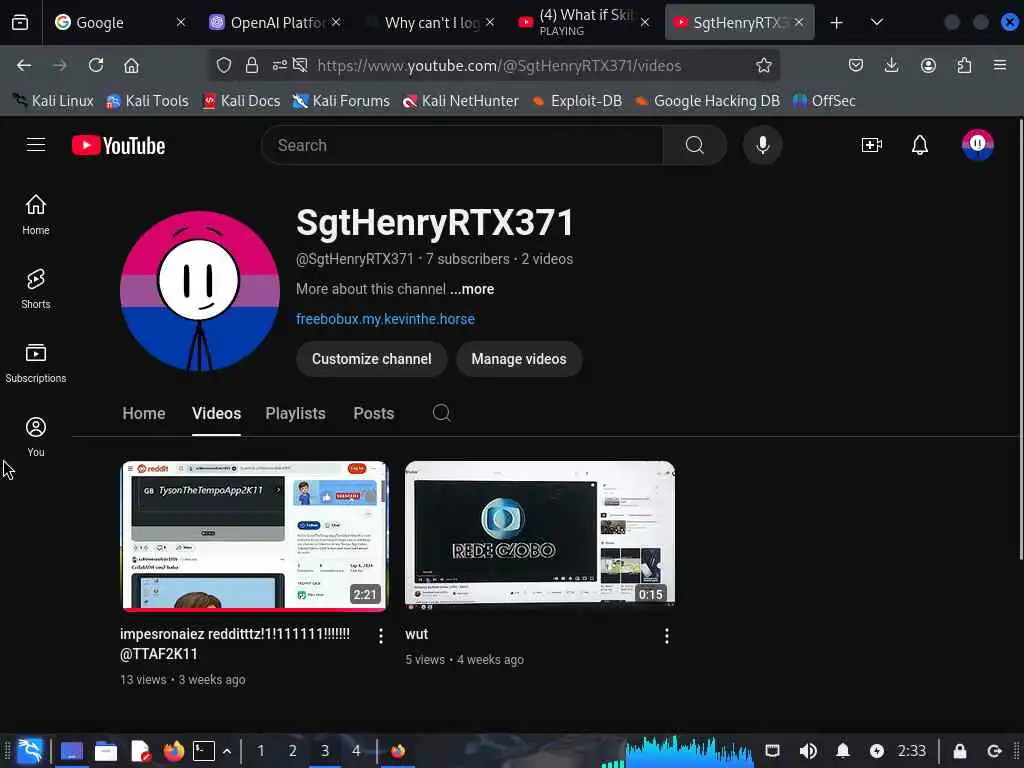This screenshot has width=1024, height=768.
Task: Open channel Posts tab
Action: pos(374,413)
